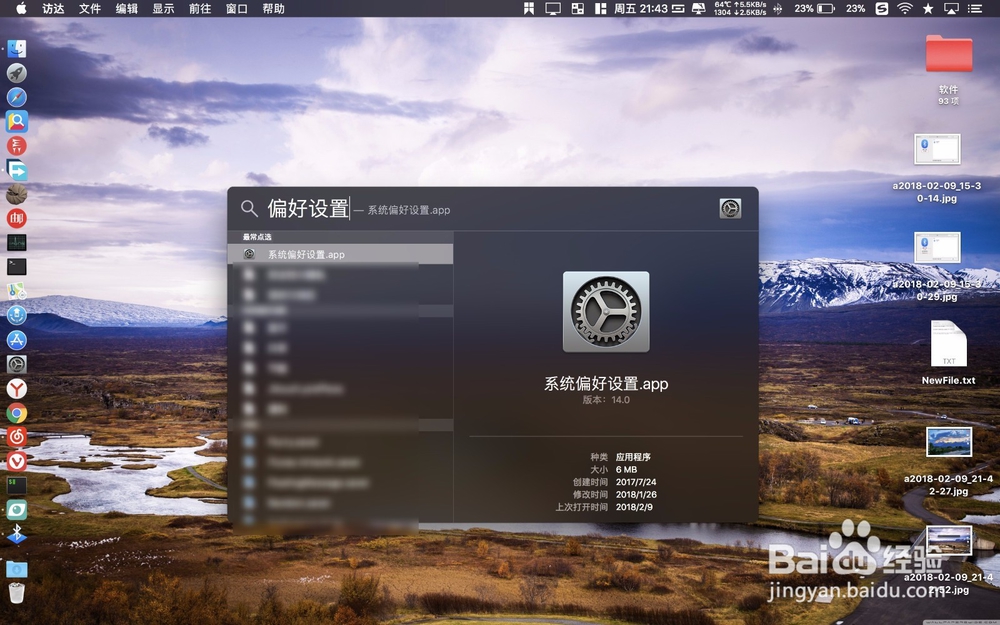Click the AirPlay display icon in menu bar

(x=951, y=8)
